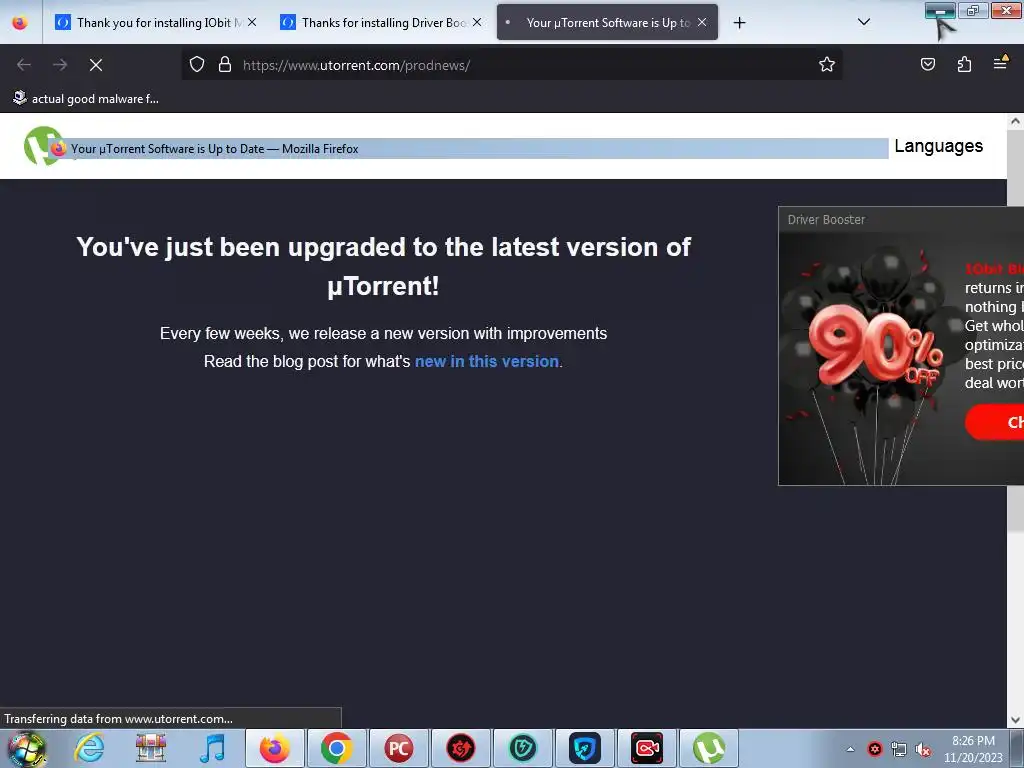The height and width of the screenshot is (768, 1024).
Task: Click the muted volume tray icon
Action: click(x=923, y=749)
